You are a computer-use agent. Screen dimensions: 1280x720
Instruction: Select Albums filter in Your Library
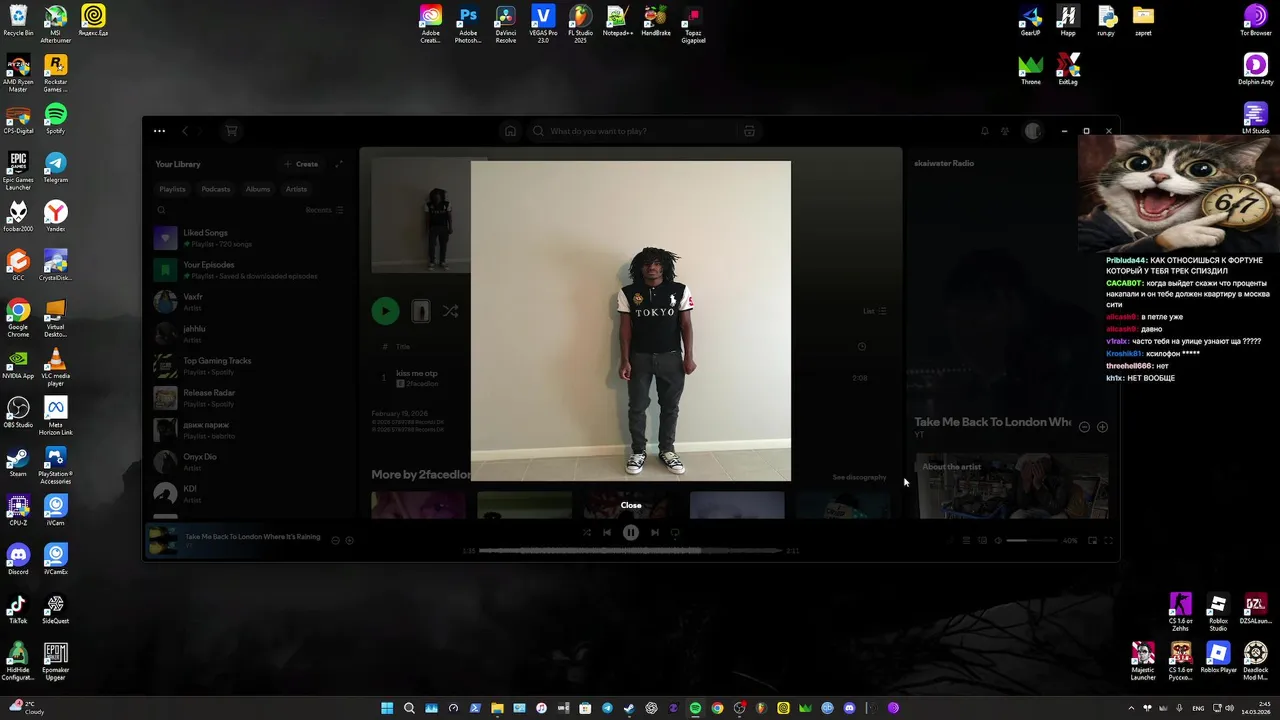click(258, 189)
